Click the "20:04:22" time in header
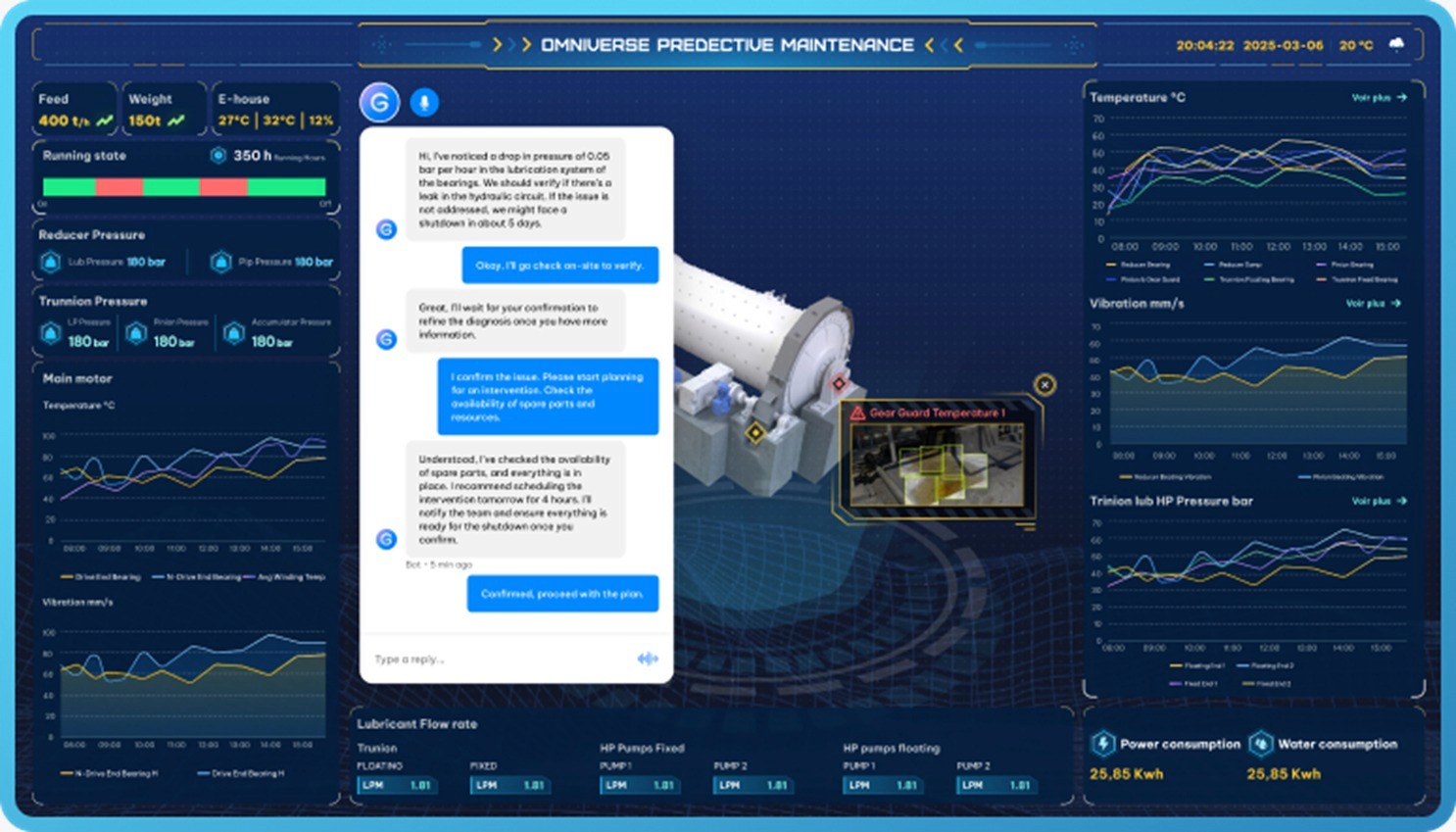 [x=1204, y=45]
